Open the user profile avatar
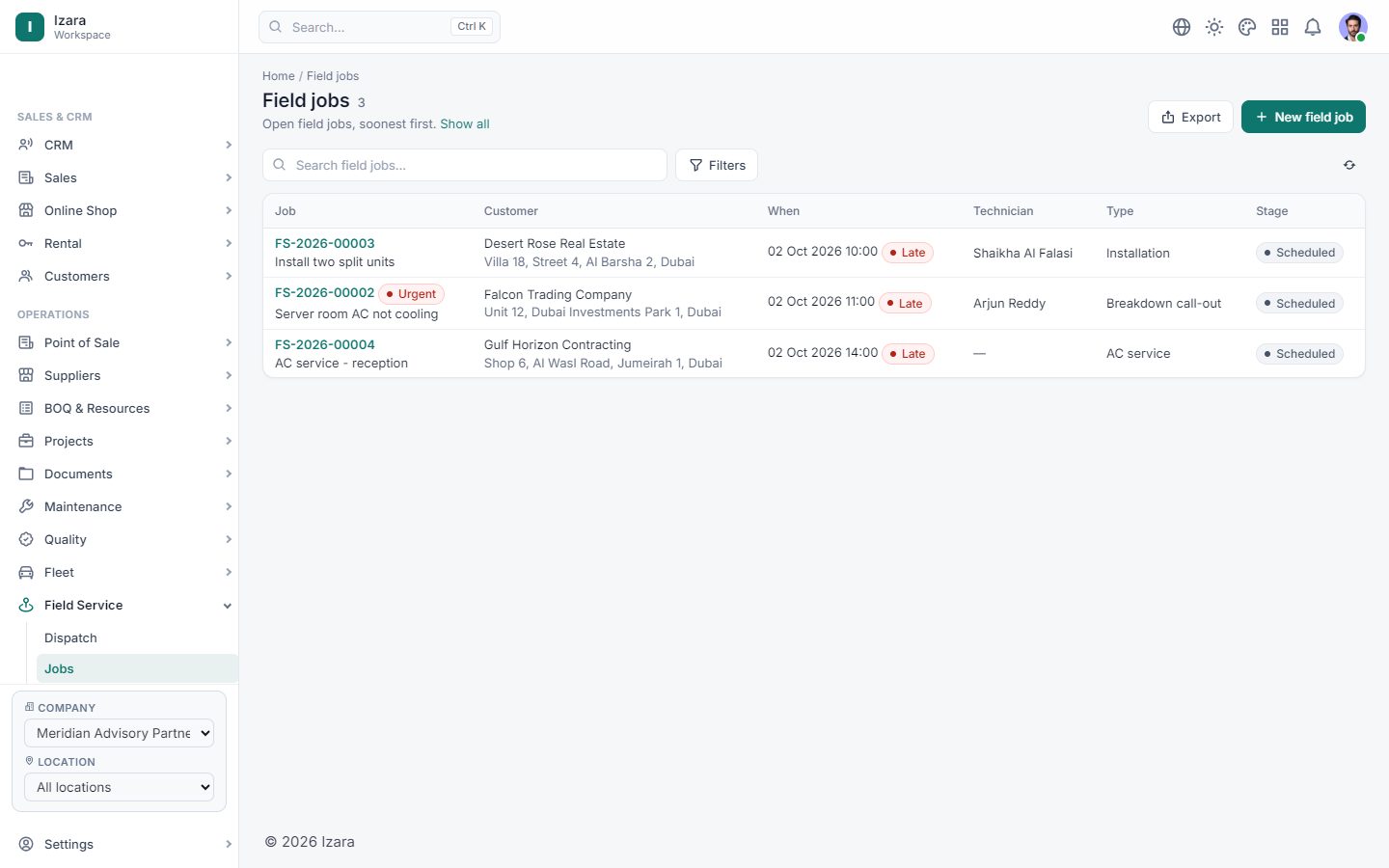Screen dimensions: 1389x868 [1353, 27]
